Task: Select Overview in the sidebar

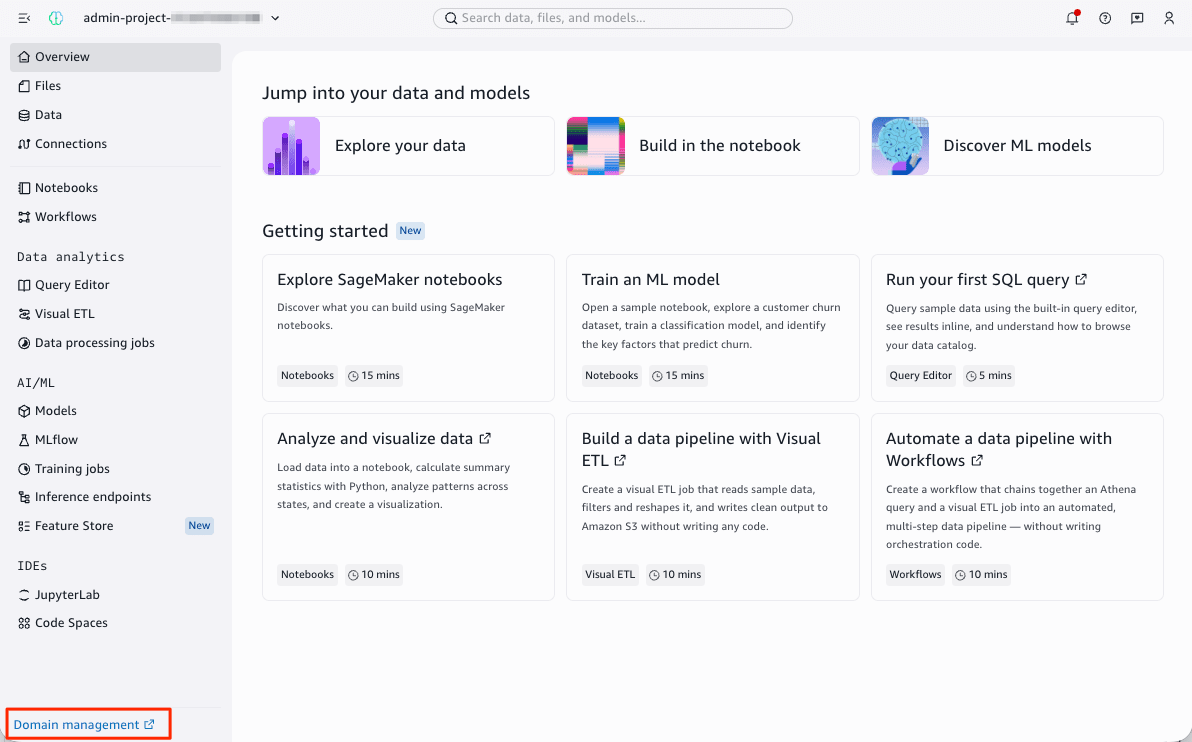Action: pos(116,57)
